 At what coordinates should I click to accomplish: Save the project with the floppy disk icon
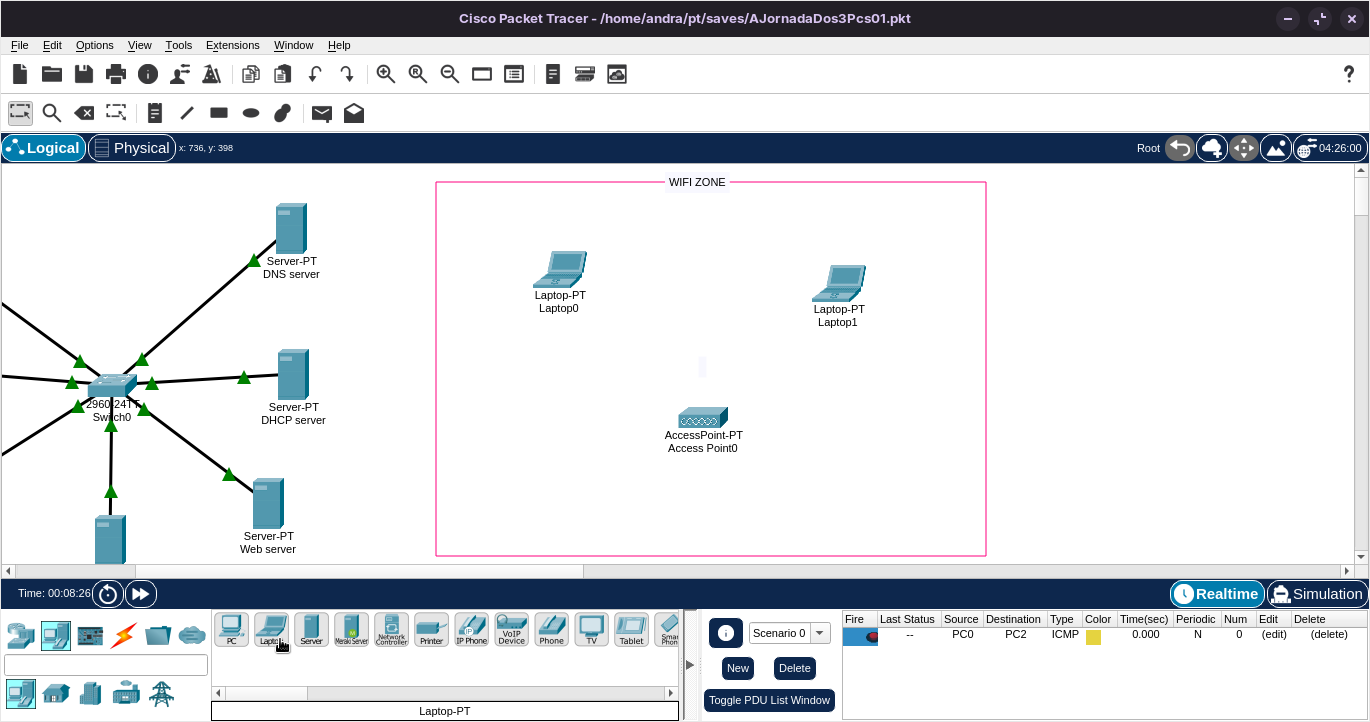pyautogui.click(x=84, y=74)
